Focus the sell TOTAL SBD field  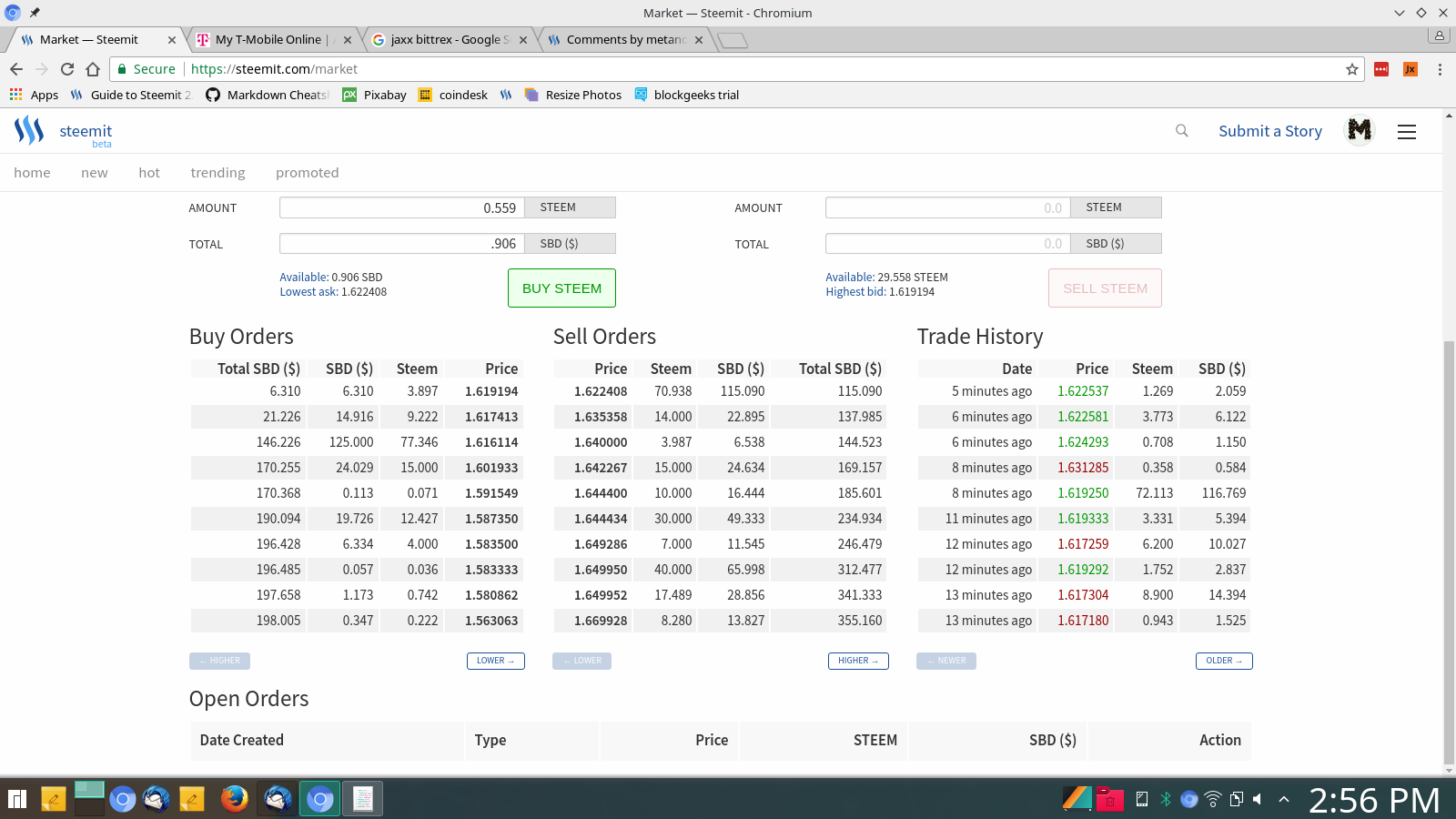click(948, 244)
